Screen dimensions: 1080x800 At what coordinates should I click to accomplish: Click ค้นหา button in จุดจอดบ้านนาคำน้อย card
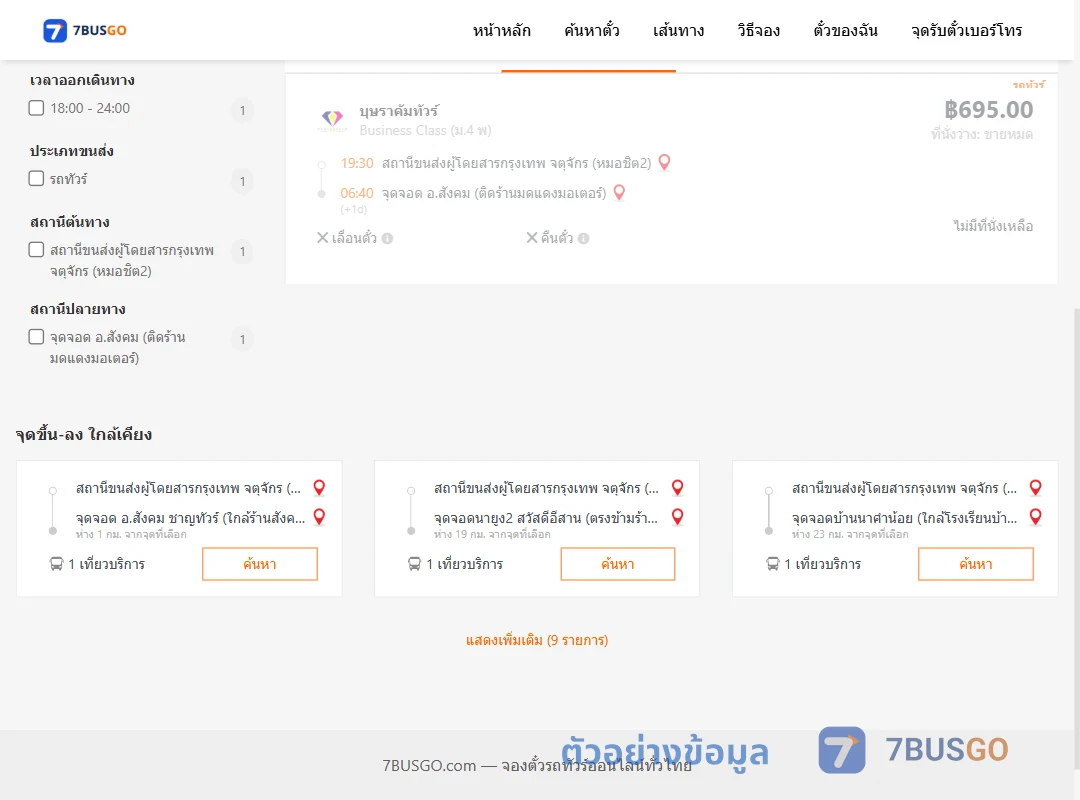tap(976, 564)
